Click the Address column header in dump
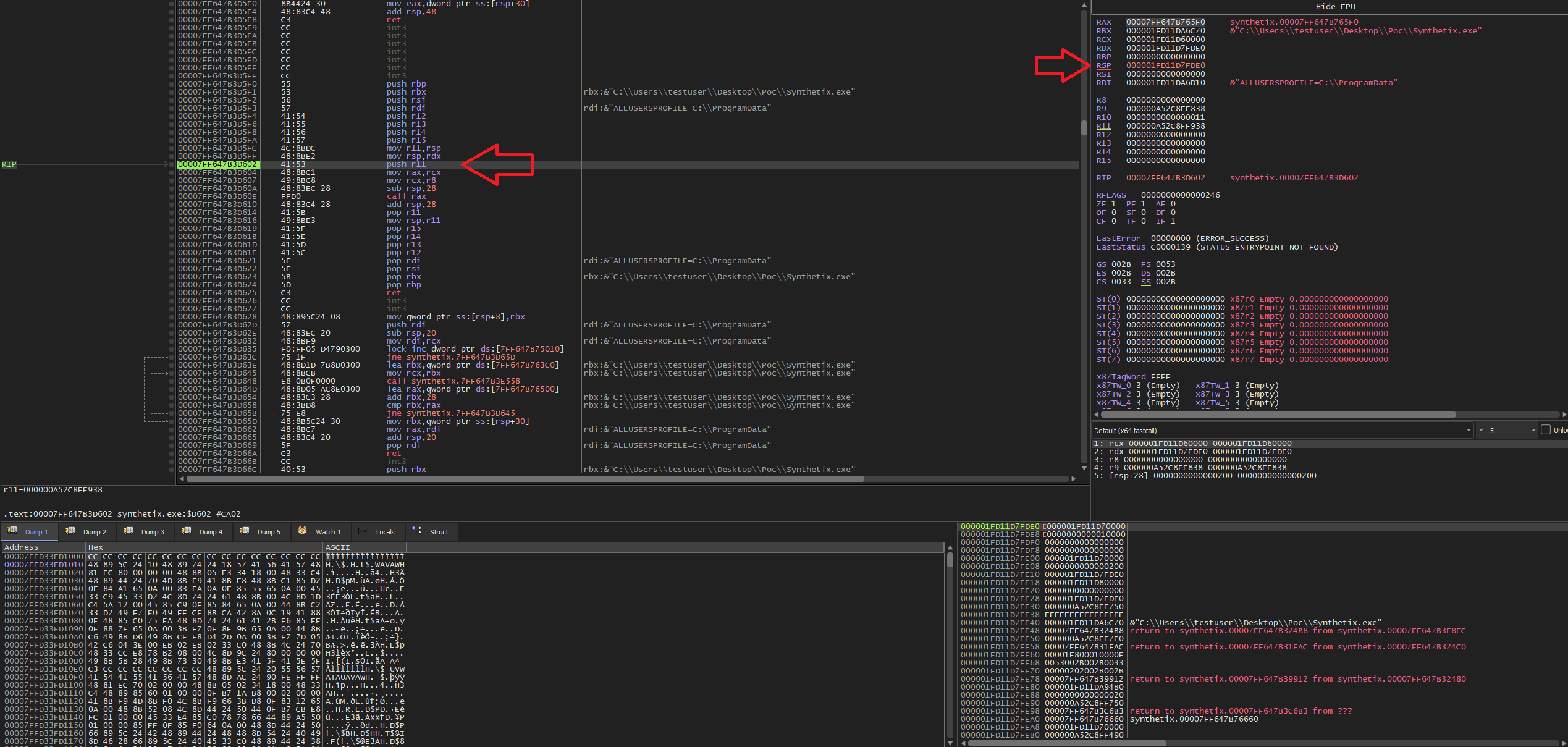Screen dimensions: 1568x747 (43, 547)
